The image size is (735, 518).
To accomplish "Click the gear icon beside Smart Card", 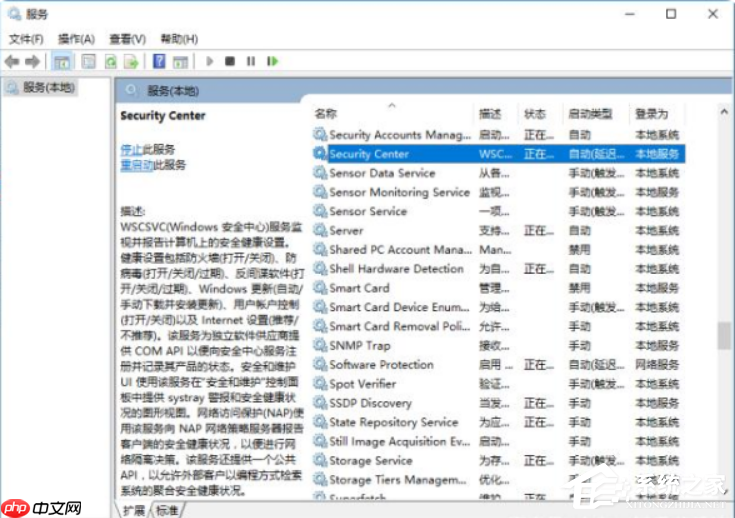I will coord(320,287).
